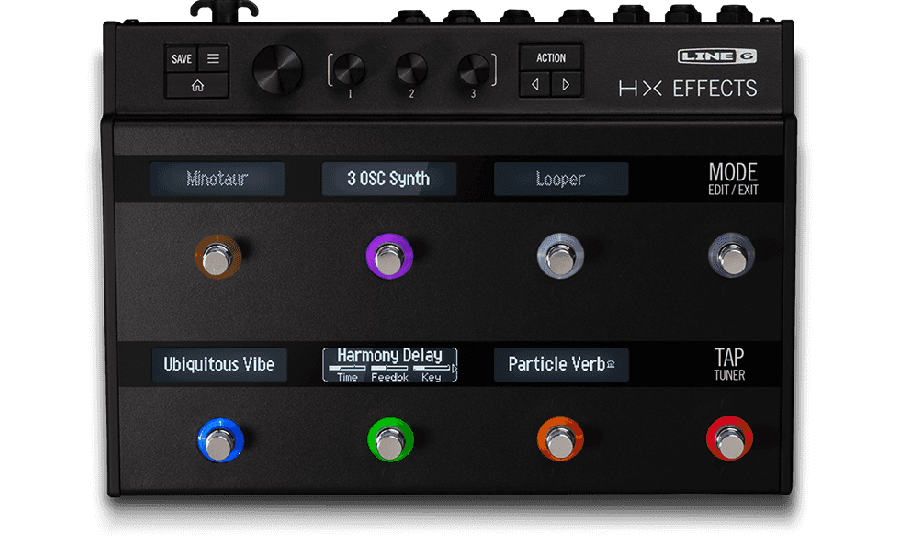900x540 pixels.
Task: Click the left page arrow button
Action: coord(535,84)
